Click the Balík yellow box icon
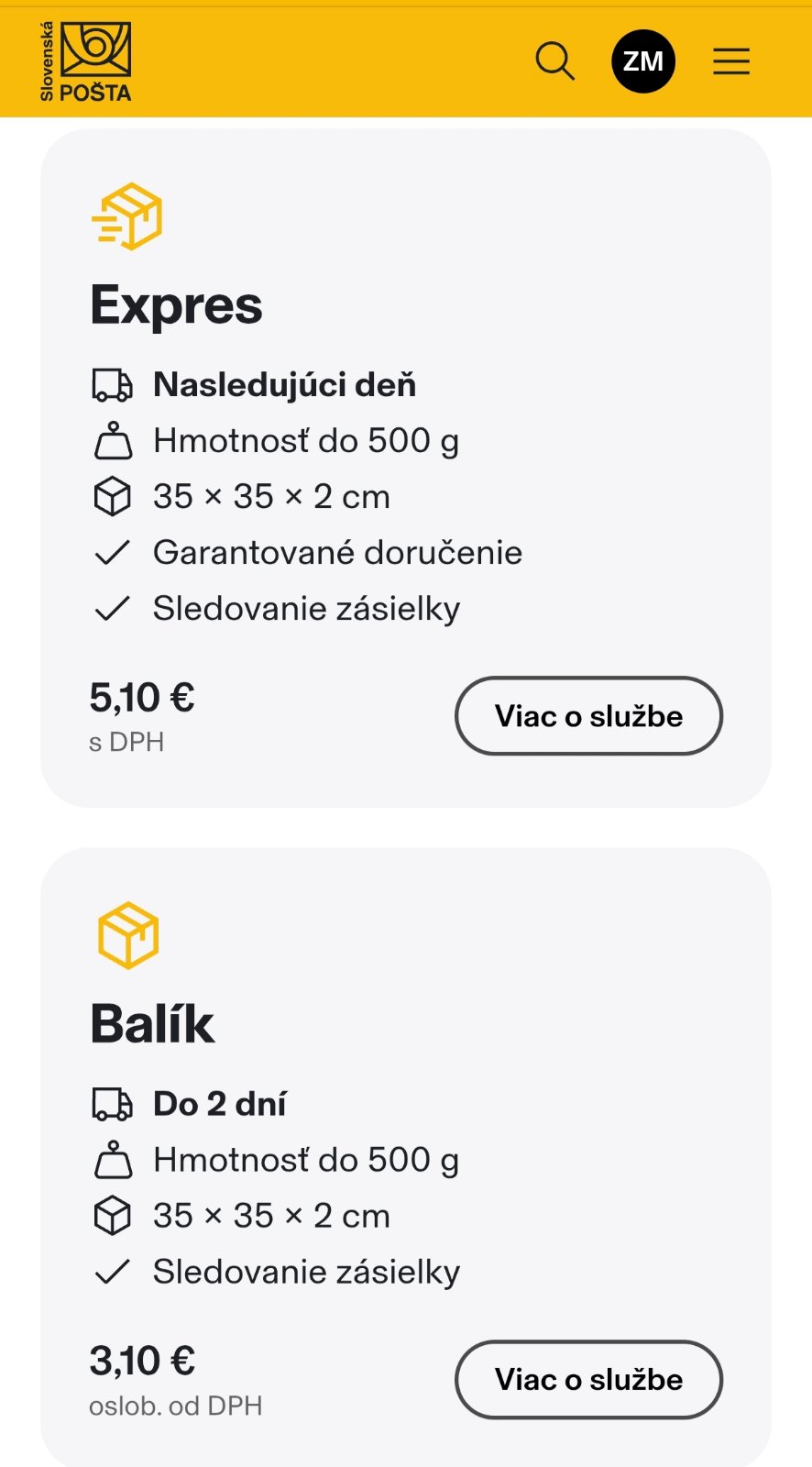Viewport: 812px width, 1467px height. tap(128, 935)
